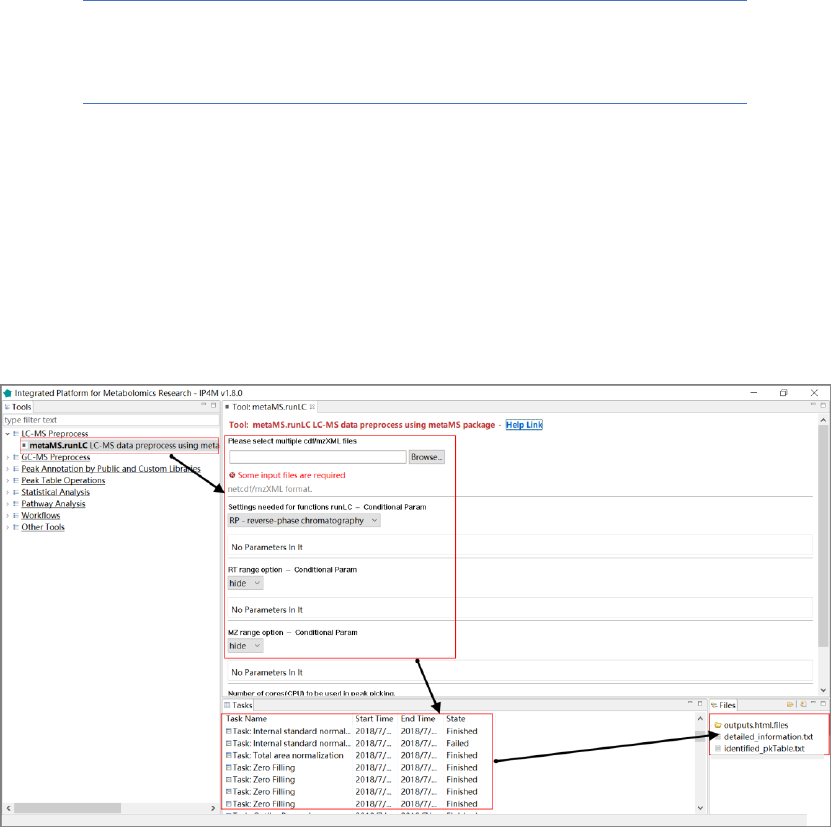Expand the Peak Table Operations node
Viewport: 831px width, 827px height.
(x=7, y=480)
